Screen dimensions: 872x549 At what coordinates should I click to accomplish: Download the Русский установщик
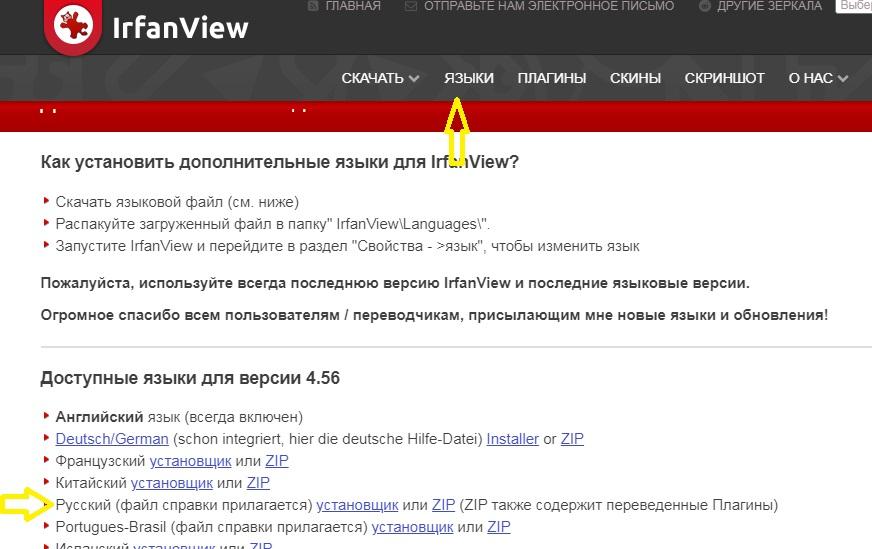357,505
